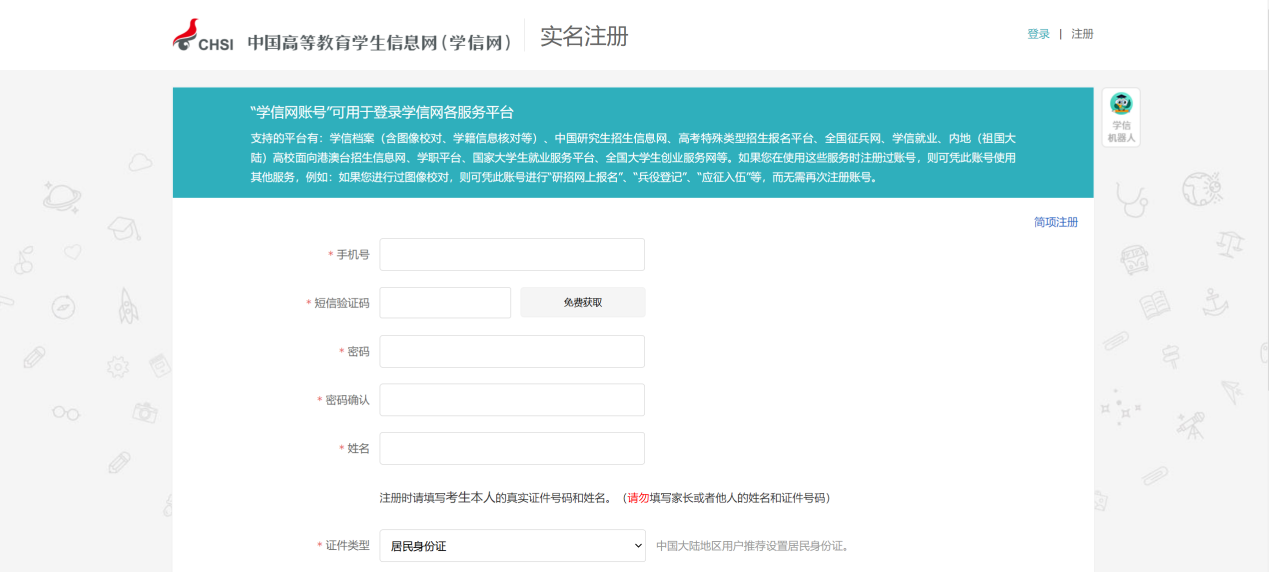This screenshot has height=572, width=1269.
Task: Focus the 姓名 input field
Action: click(x=512, y=449)
